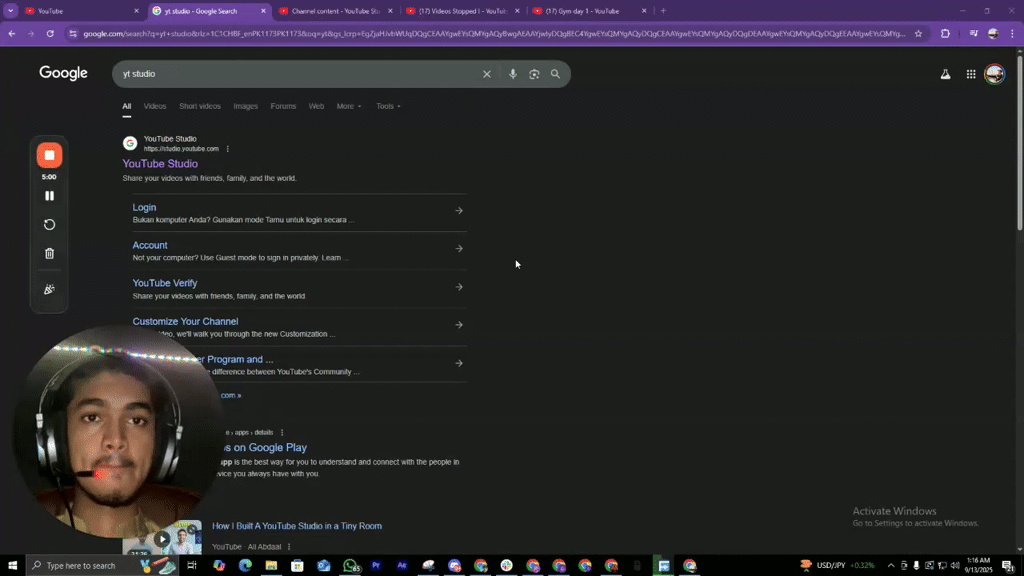
Task: Submit search with the magnifier icon
Action: tap(555, 74)
